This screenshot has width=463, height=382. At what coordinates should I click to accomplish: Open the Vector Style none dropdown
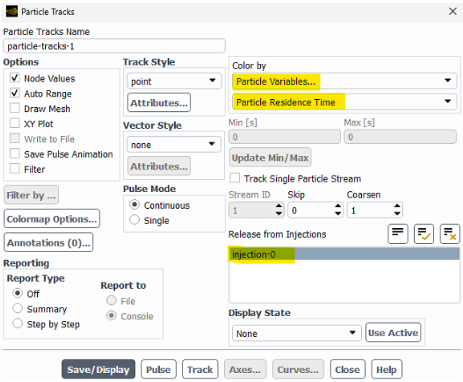click(174, 144)
